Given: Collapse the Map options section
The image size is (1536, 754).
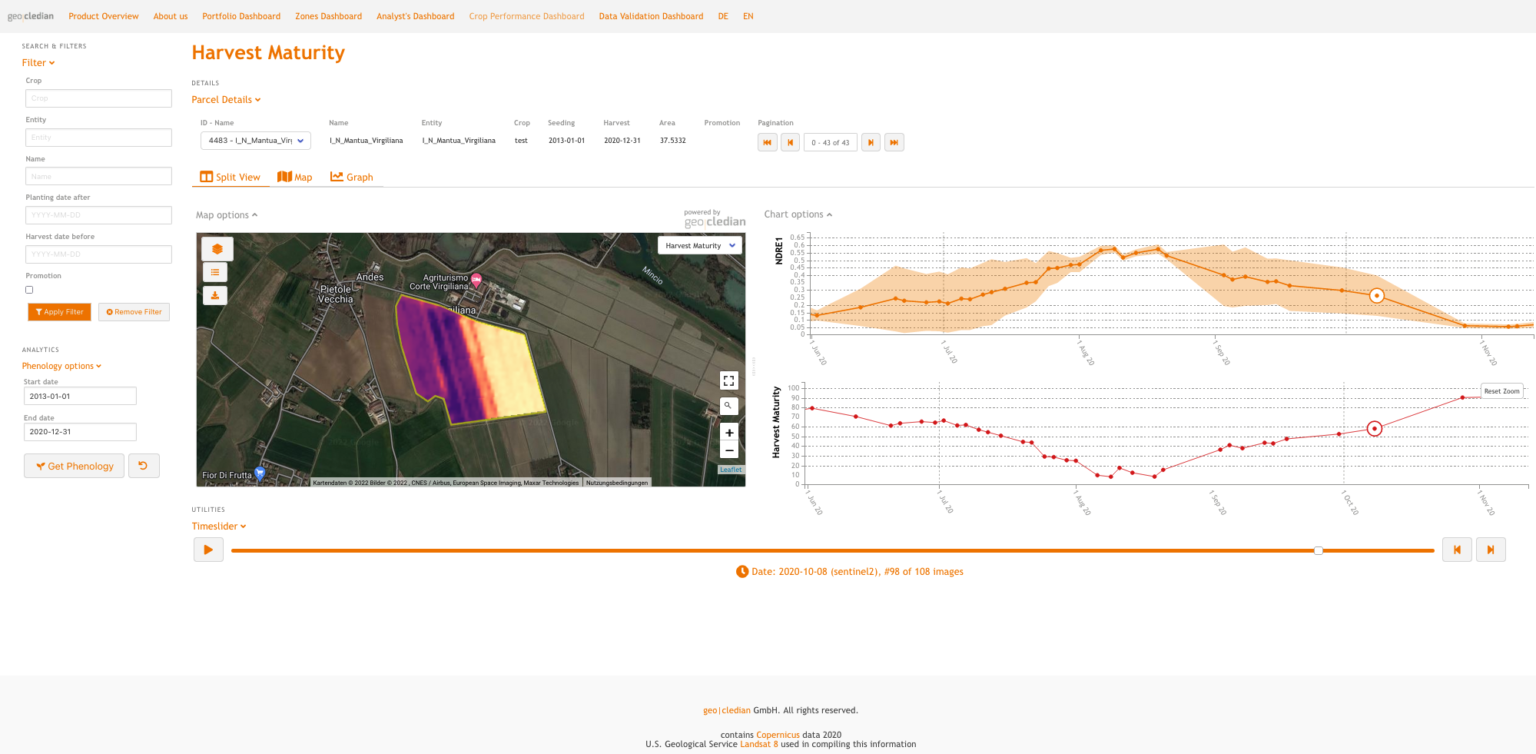Looking at the screenshot, I should 226,214.
